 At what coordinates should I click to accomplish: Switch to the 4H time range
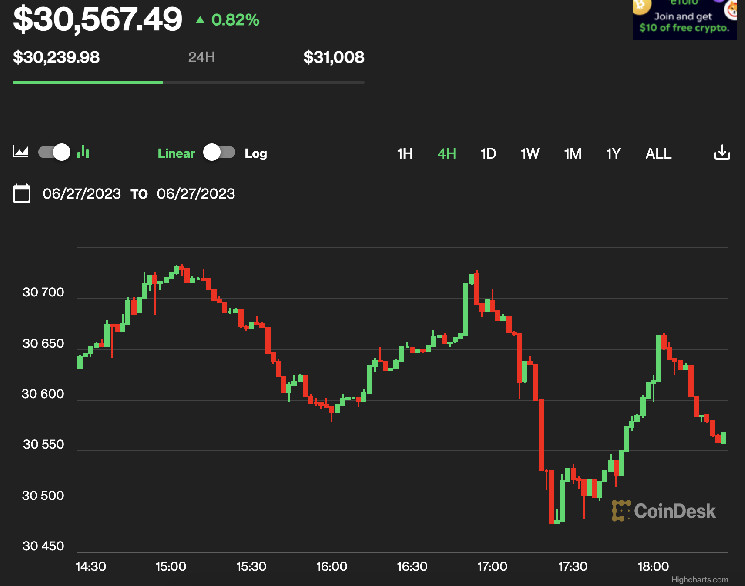coord(447,154)
